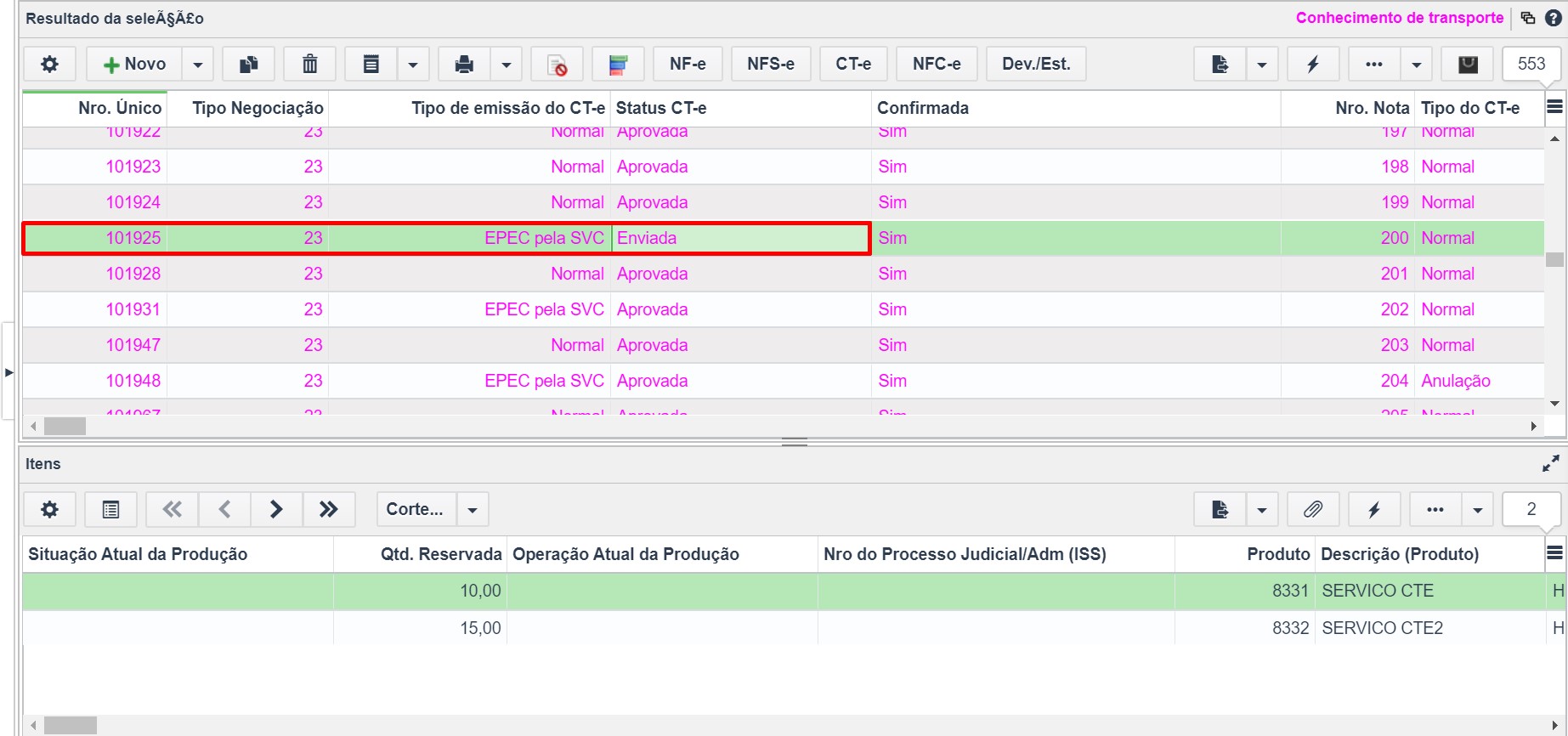This screenshot has height=736, width=1568.
Task: Maximize the Itens panel with expand icon
Action: [x=1551, y=463]
